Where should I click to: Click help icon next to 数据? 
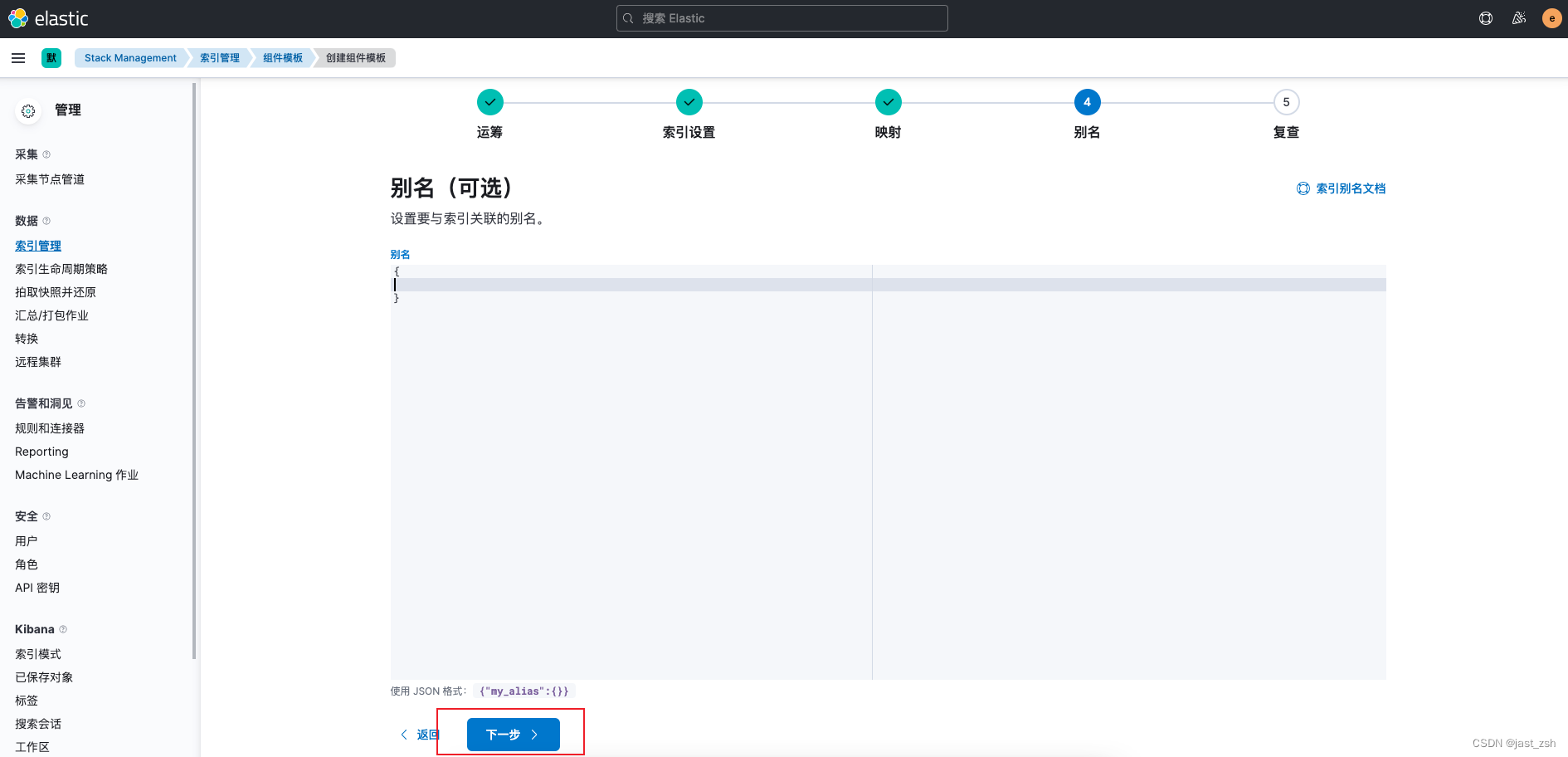pyautogui.click(x=46, y=221)
